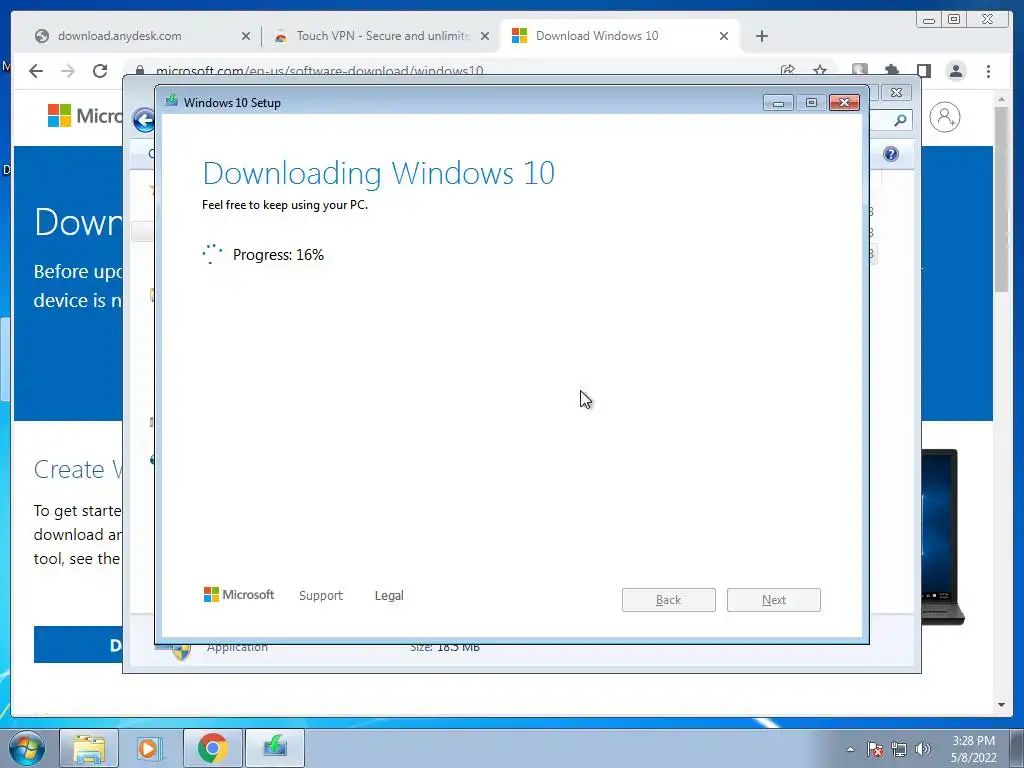Click the spinning progress indicator
The height and width of the screenshot is (768, 1024).
(x=212, y=254)
